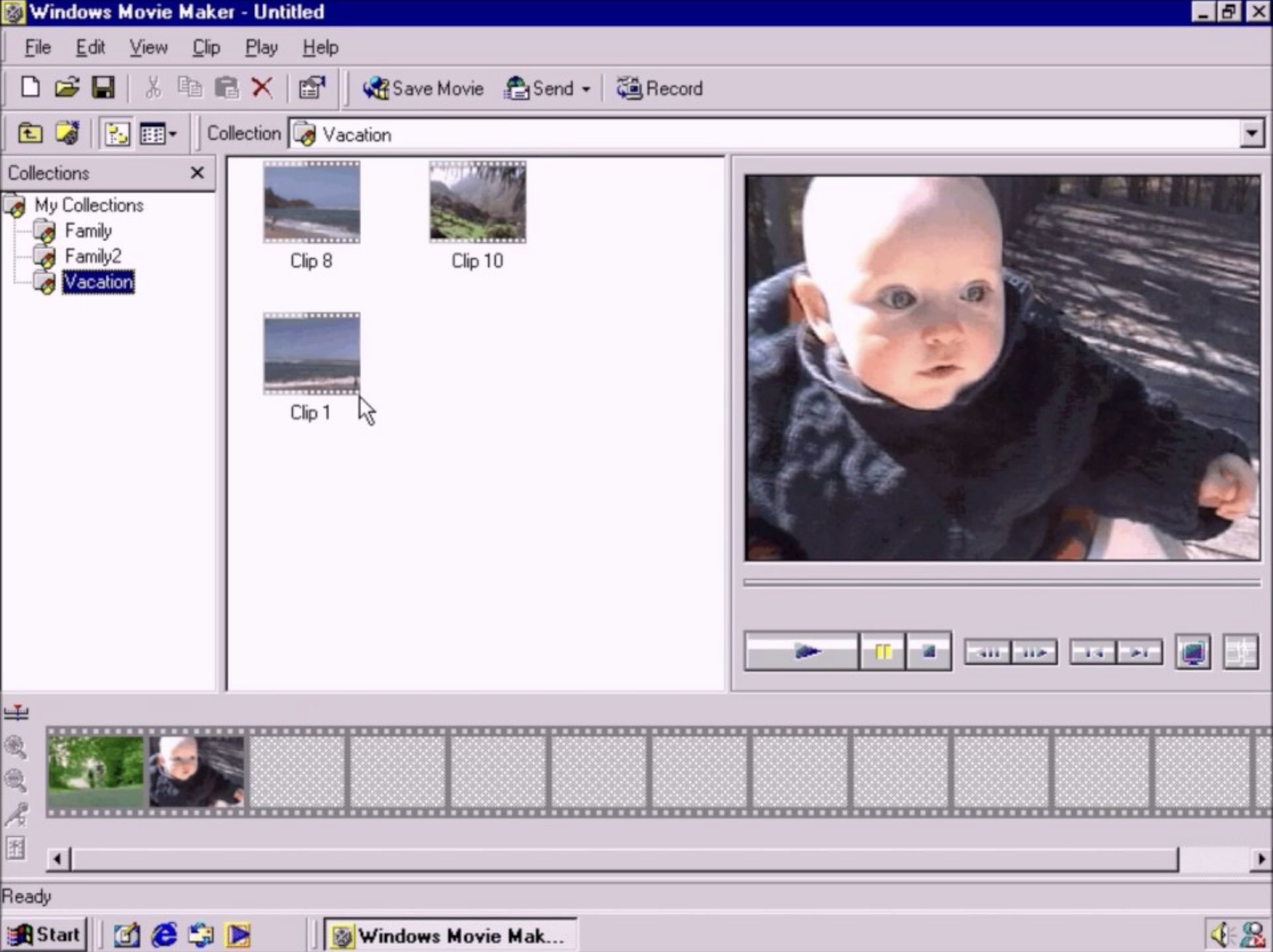Toggle the collections tree view panel
Screen dimensions: 1273x952
click(x=117, y=133)
